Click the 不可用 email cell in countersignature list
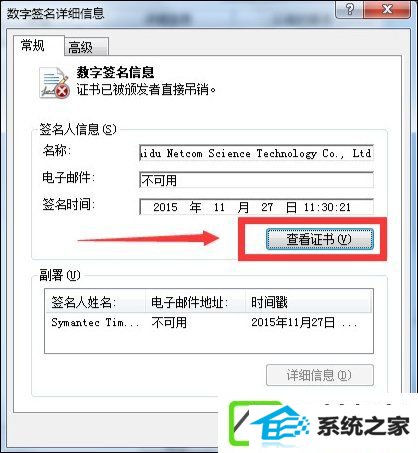Viewport: 418px width, 453px height. (x=169, y=323)
